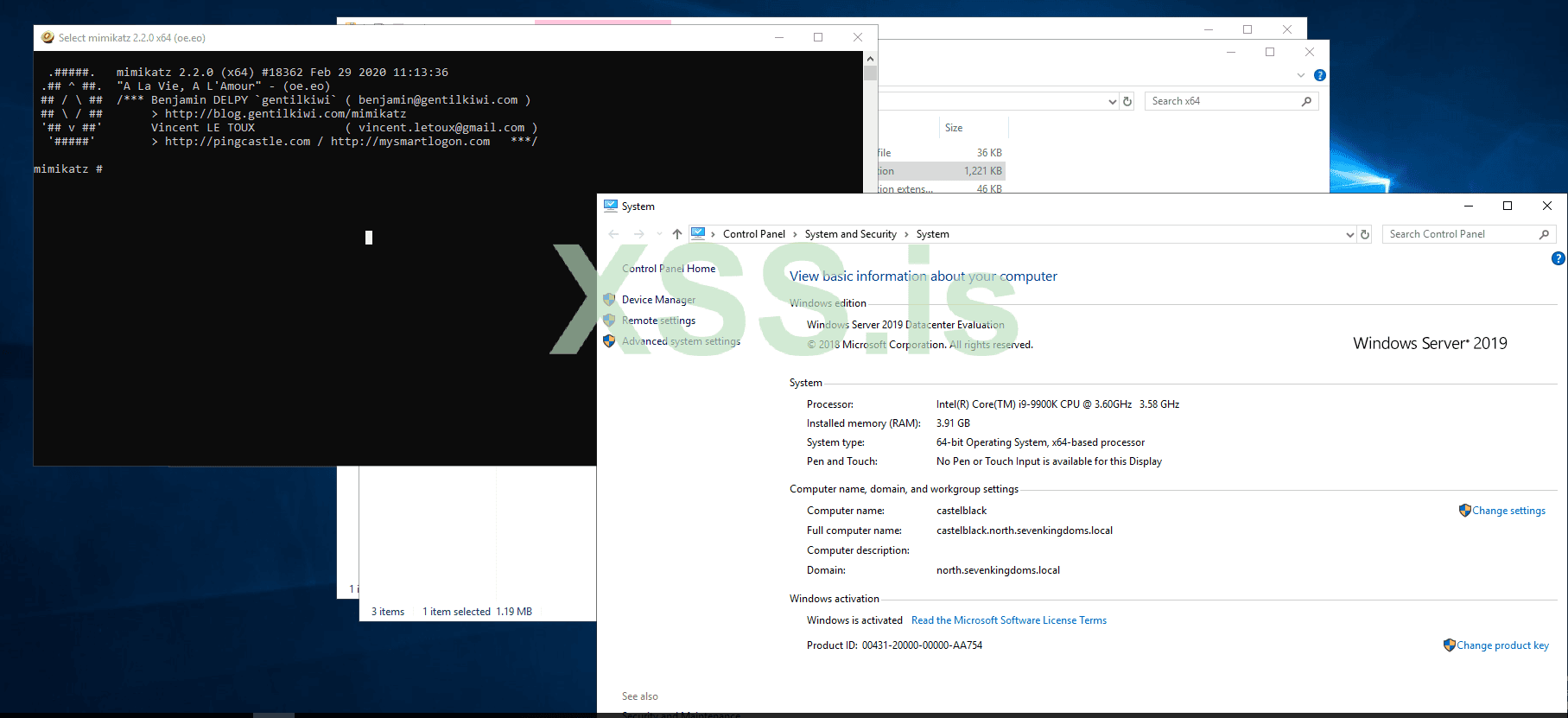Open the Explorer address bar history dropdown
The width and height of the screenshot is (1568, 718).
pos(1113,101)
